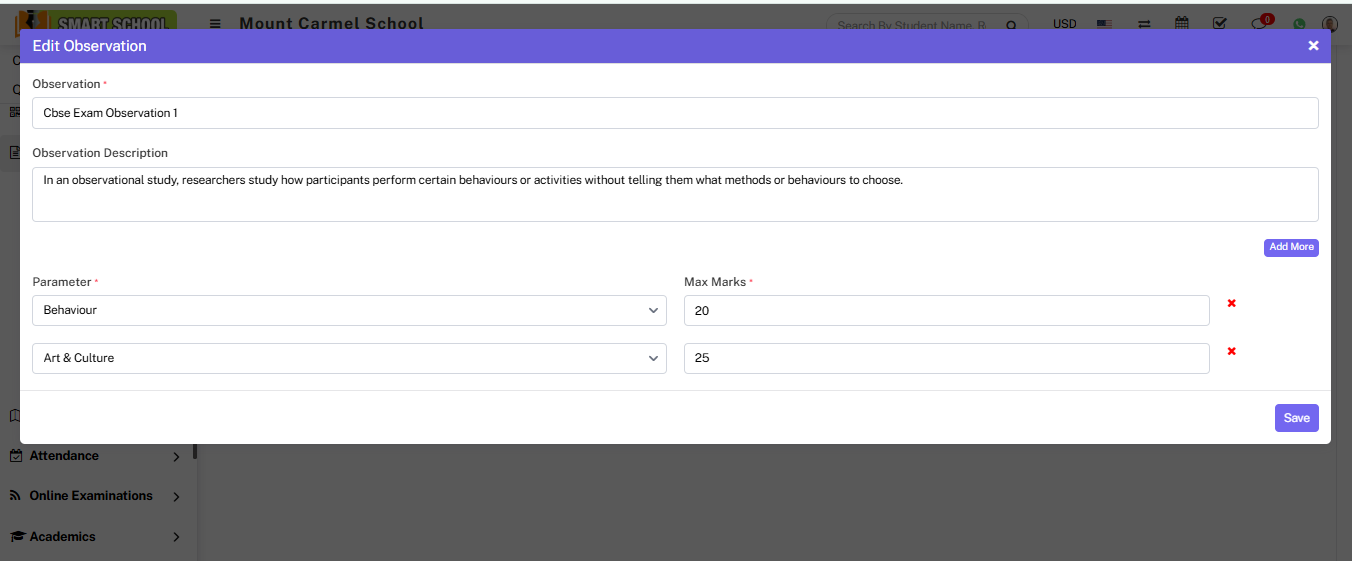1352x561 pixels.
Task: Click the WhatsApp icon in header
Action: pyautogui.click(x=1299, y=24)
